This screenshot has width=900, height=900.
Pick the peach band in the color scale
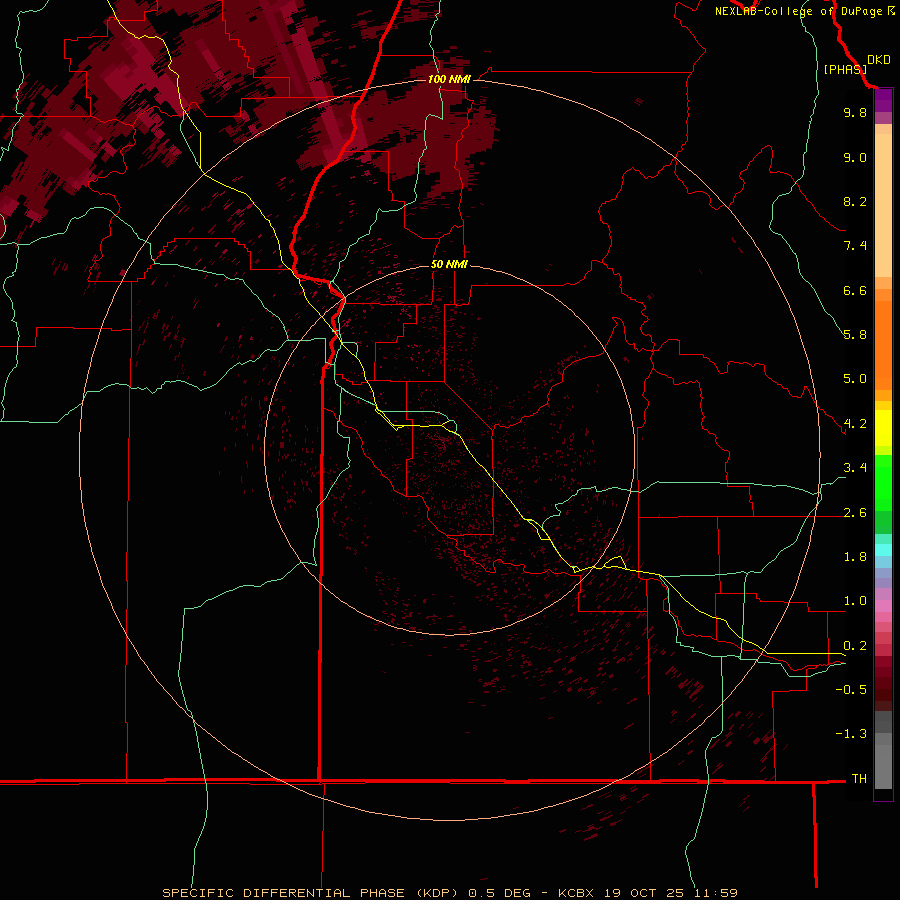coord(883,207)
